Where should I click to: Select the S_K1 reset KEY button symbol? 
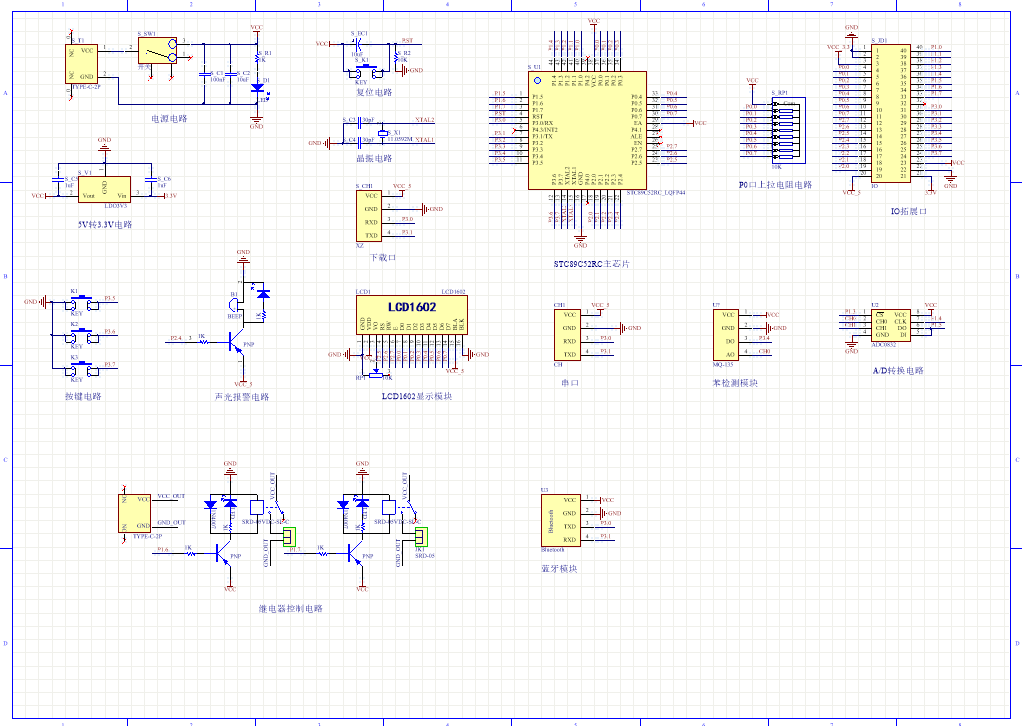pos(359,71)
